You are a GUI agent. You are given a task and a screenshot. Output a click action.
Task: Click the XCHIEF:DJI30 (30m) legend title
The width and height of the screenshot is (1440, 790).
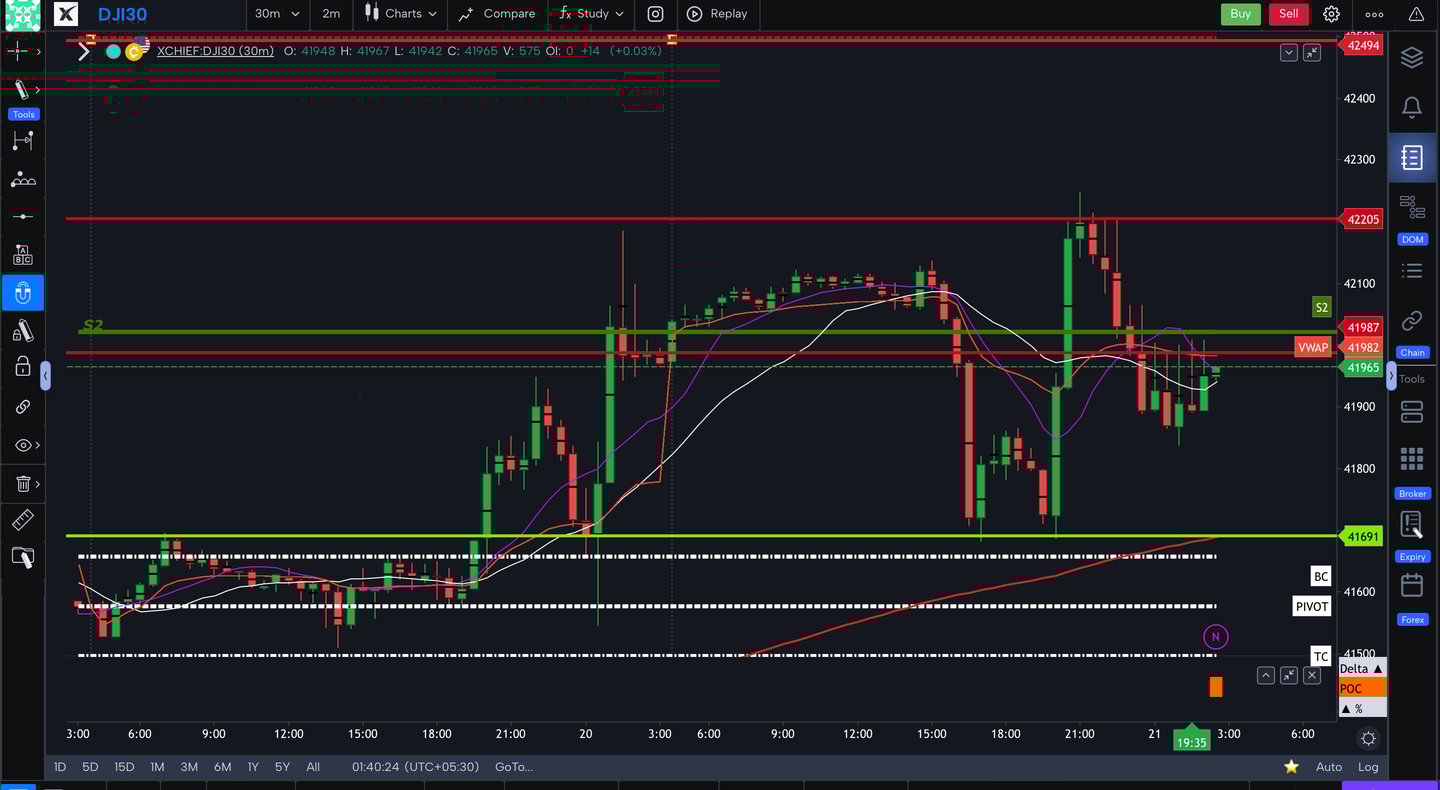pos(215,50)
